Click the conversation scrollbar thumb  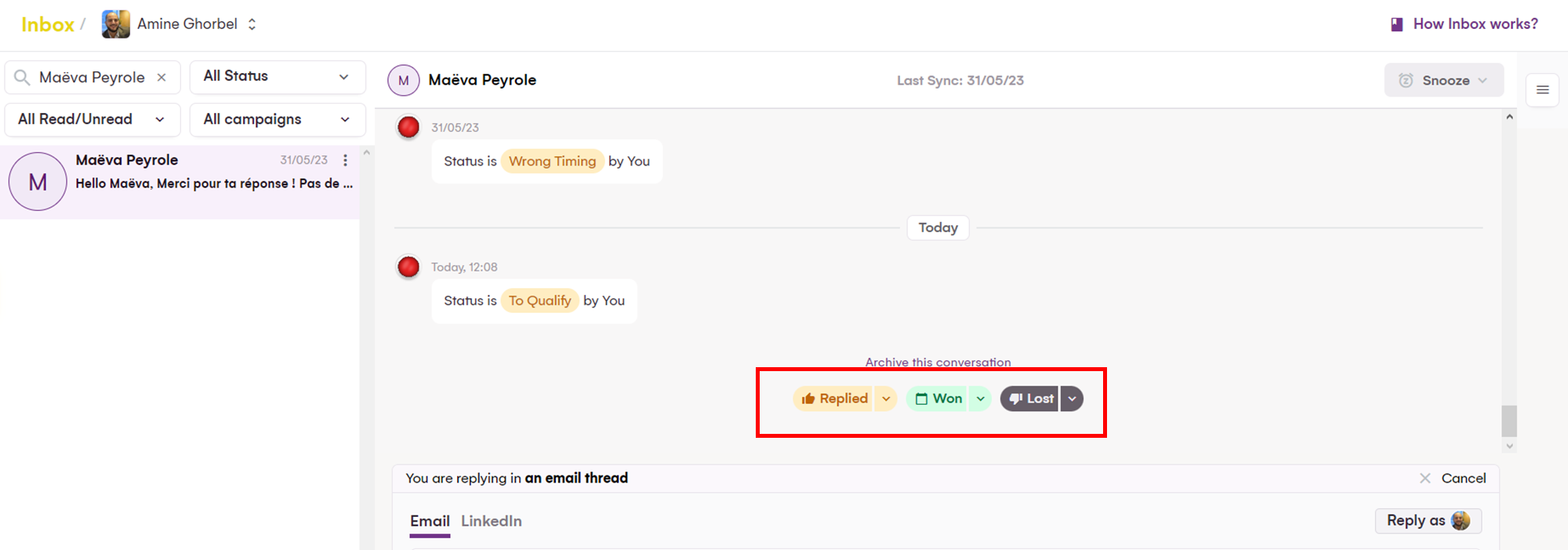click(x=1509, y=421)
